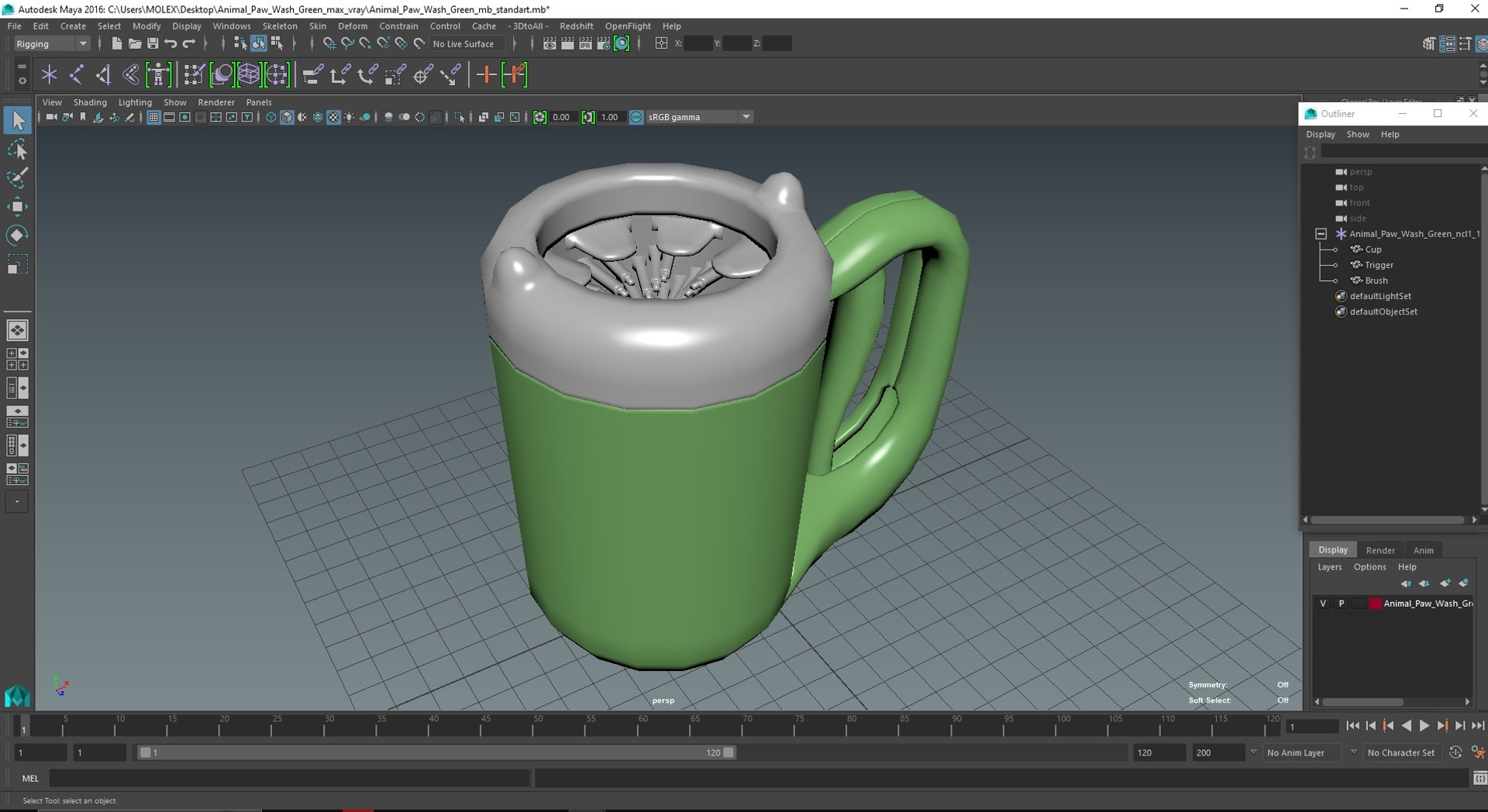
Task: Open the sRGB gamma color space dropdown
Action: point(746,117)
